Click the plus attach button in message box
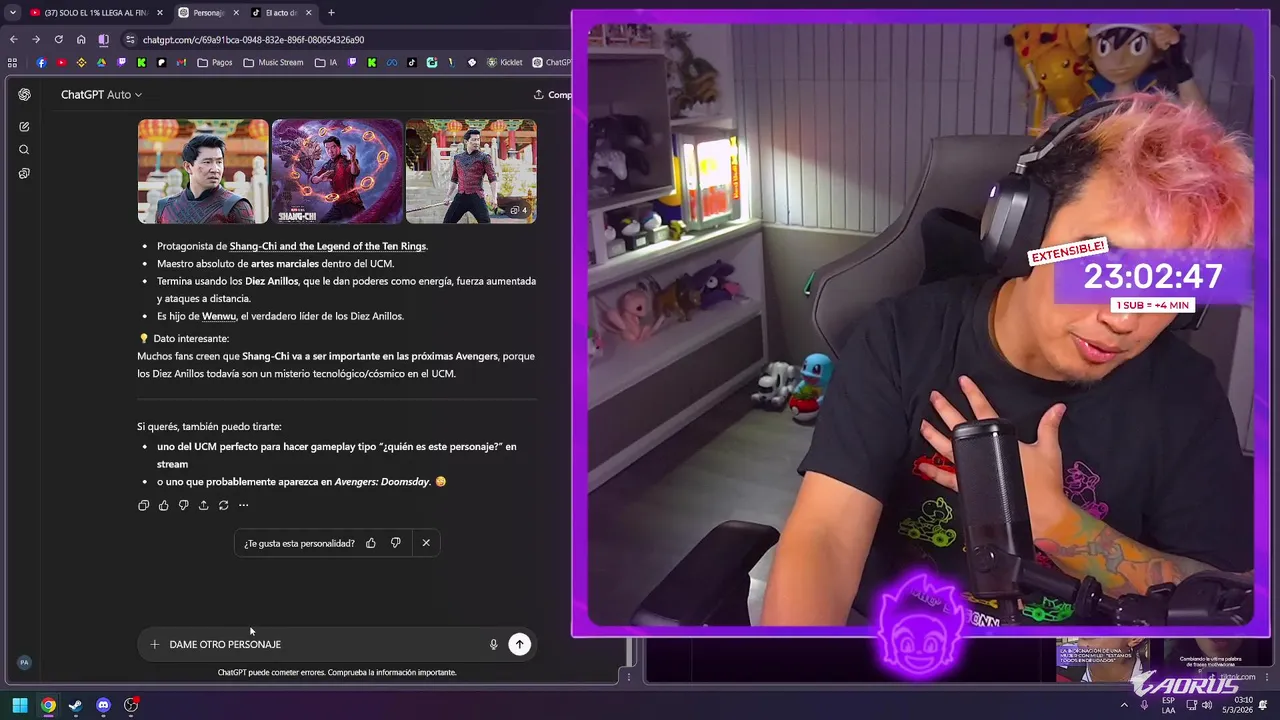 tap(154, 644)
